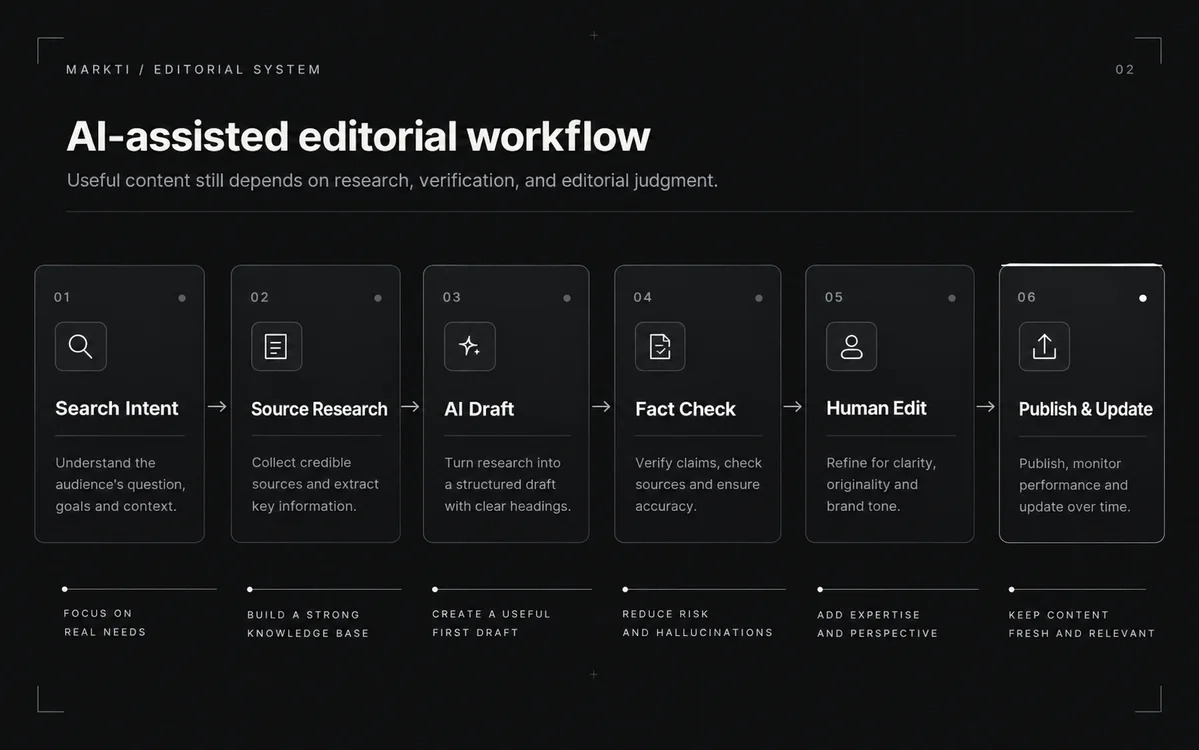Click the step number 04 on Fact Check card

coord(643,297)
